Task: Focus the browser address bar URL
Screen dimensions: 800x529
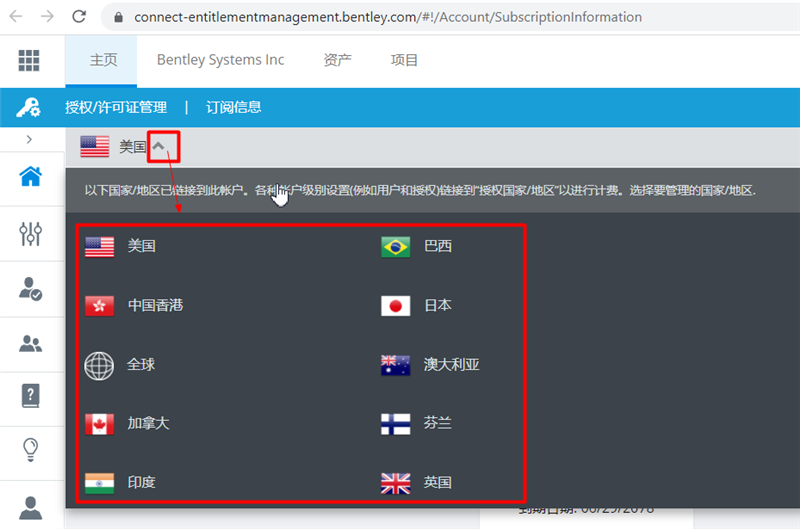Action: [x=388, y=17]
